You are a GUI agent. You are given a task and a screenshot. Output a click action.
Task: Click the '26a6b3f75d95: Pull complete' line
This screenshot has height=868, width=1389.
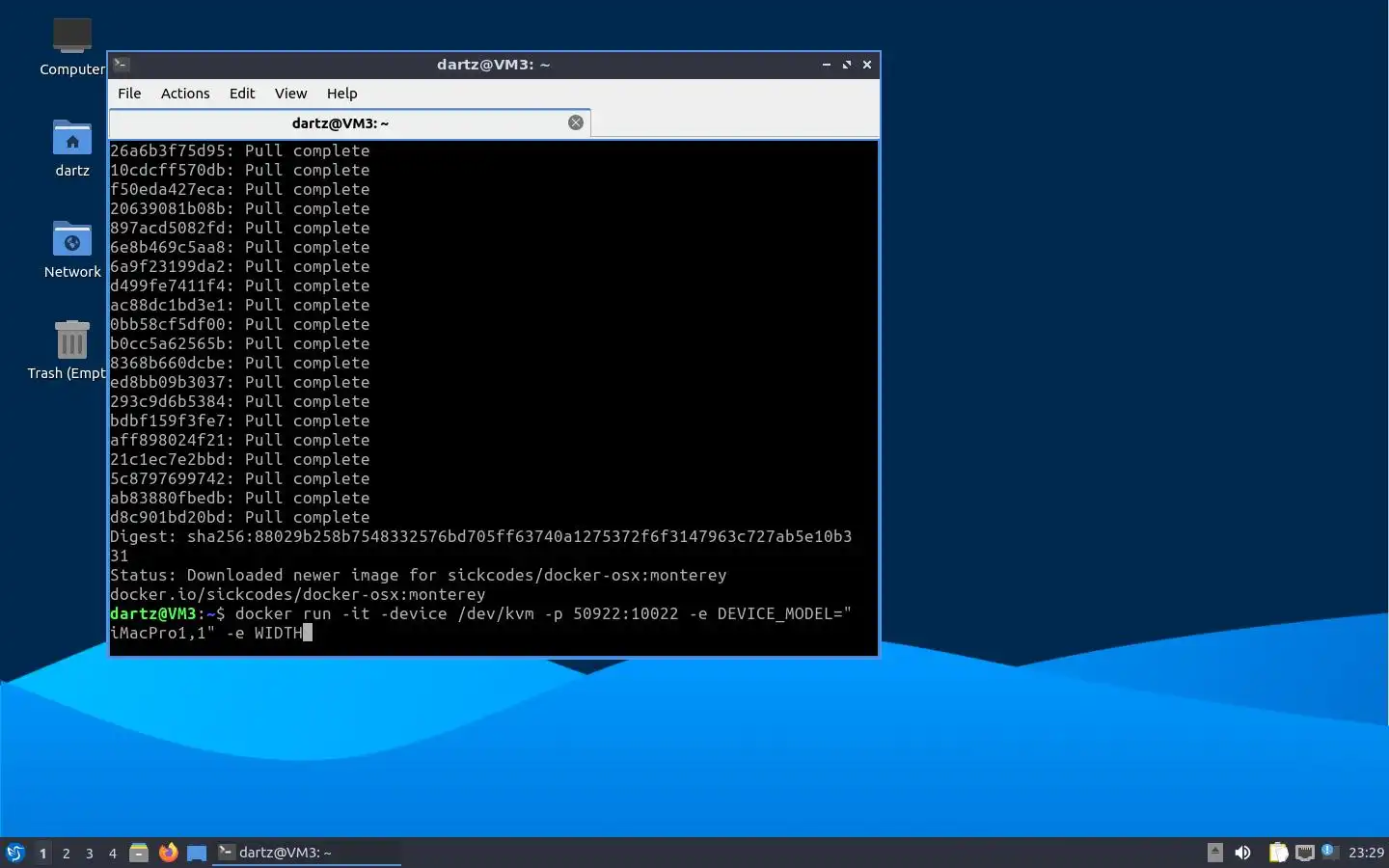239,150
